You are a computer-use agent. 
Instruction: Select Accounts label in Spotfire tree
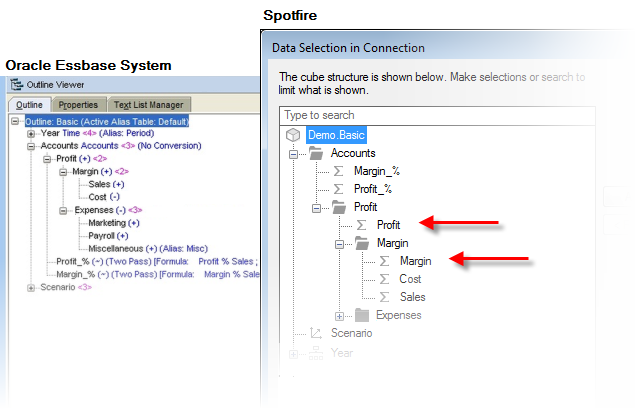point(353,153)
